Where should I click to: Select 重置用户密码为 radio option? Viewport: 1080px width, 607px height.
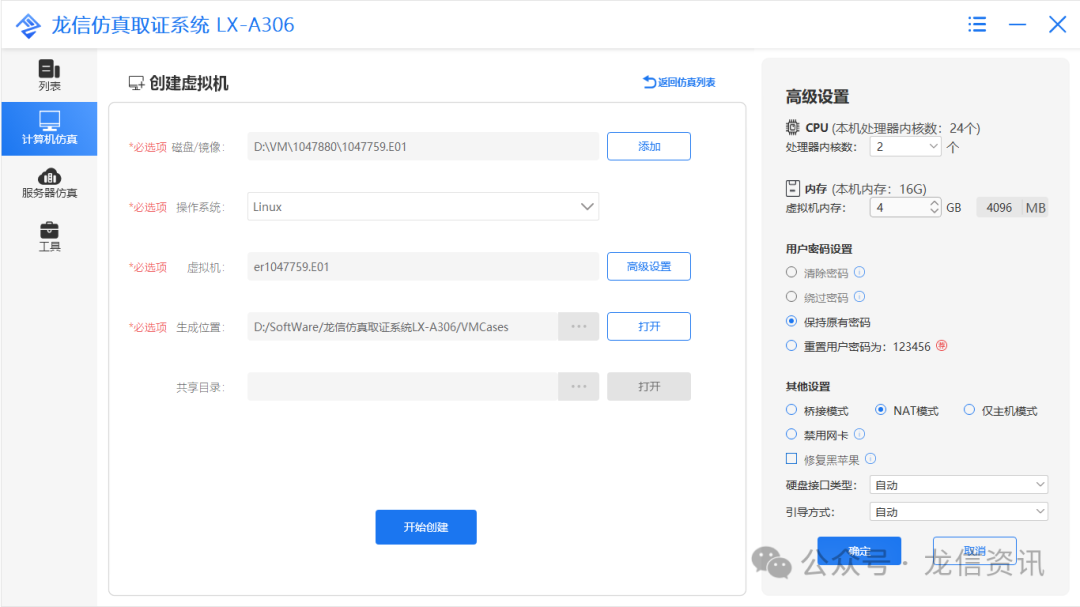[791, 346]
